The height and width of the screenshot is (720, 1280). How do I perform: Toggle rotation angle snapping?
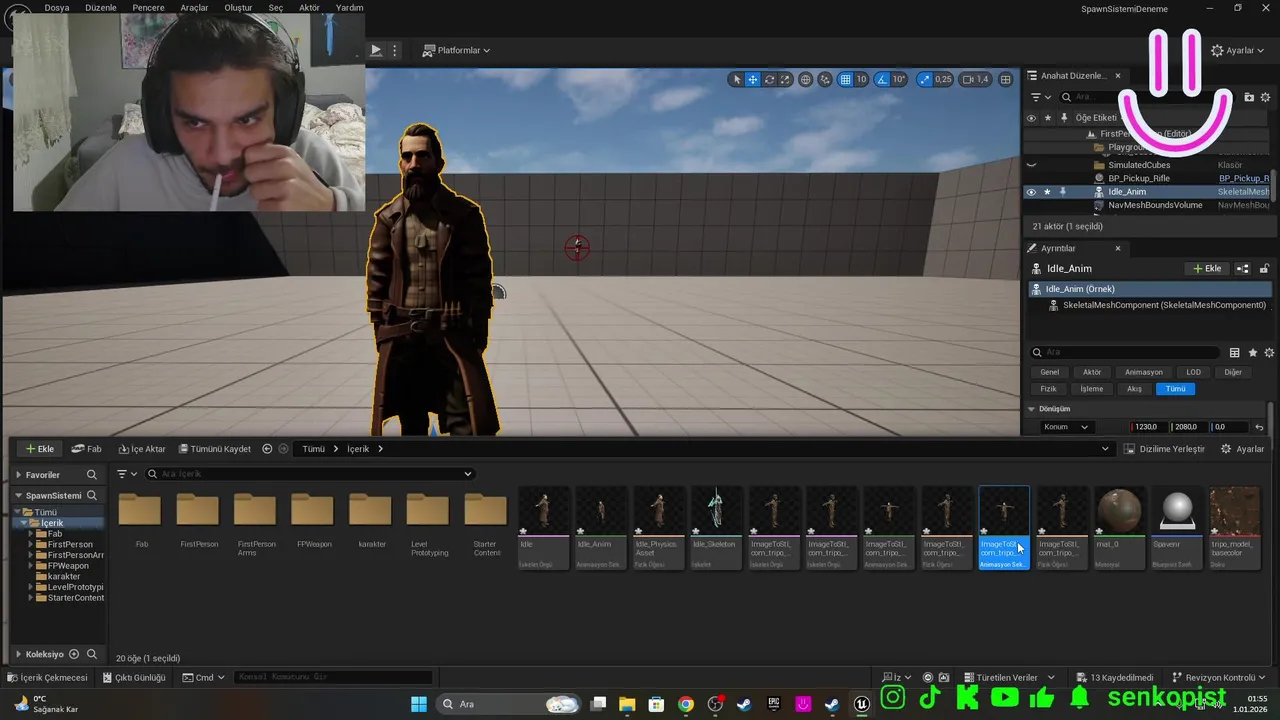coord(882,79)
